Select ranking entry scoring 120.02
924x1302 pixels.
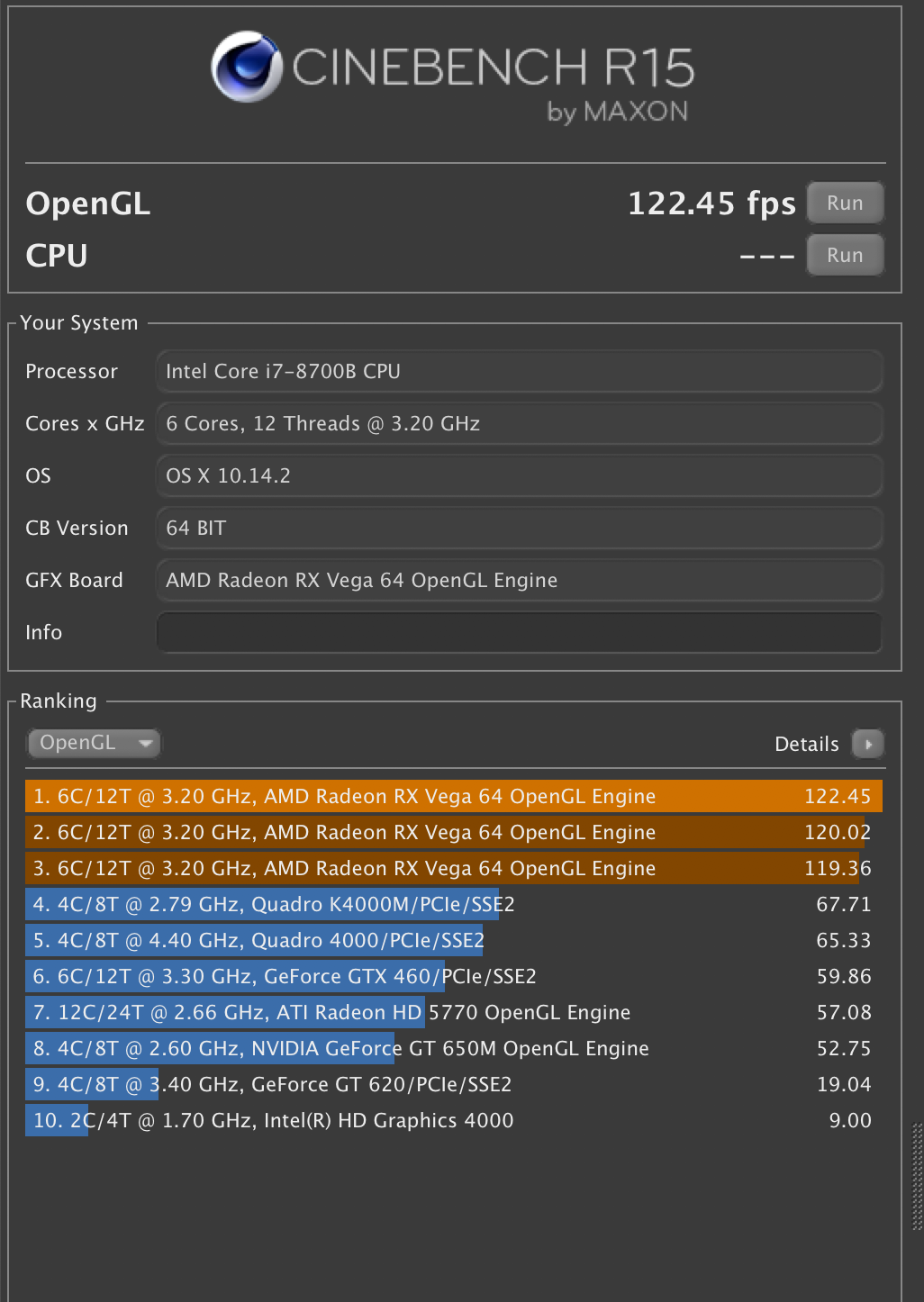tap(452, 832)
